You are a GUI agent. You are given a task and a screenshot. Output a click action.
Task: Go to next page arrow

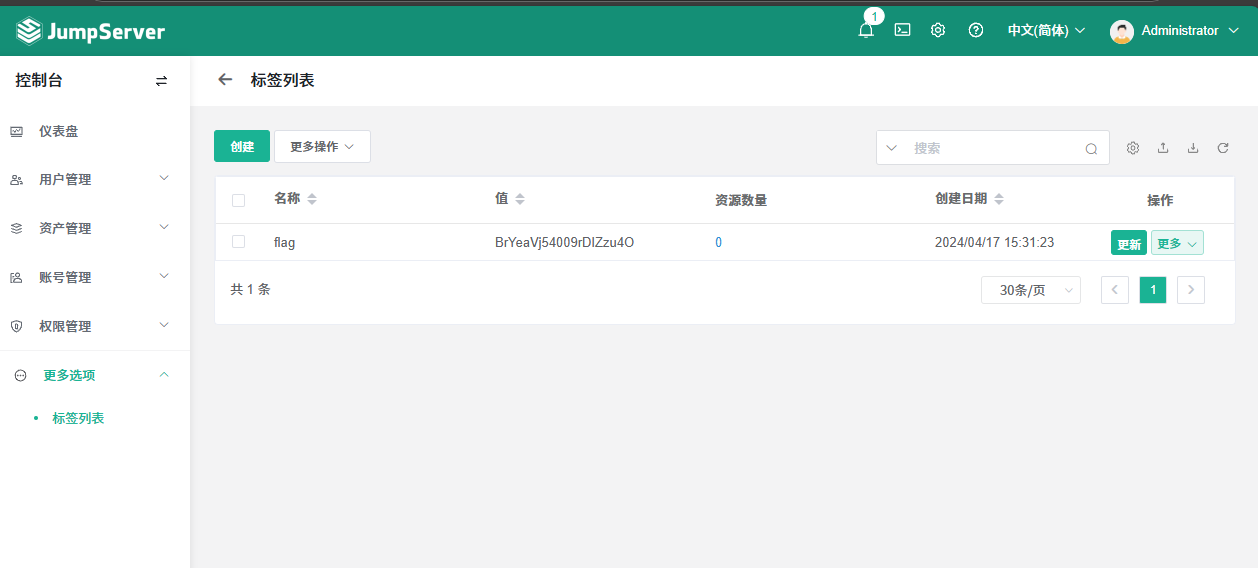[x=1191, y=290]
